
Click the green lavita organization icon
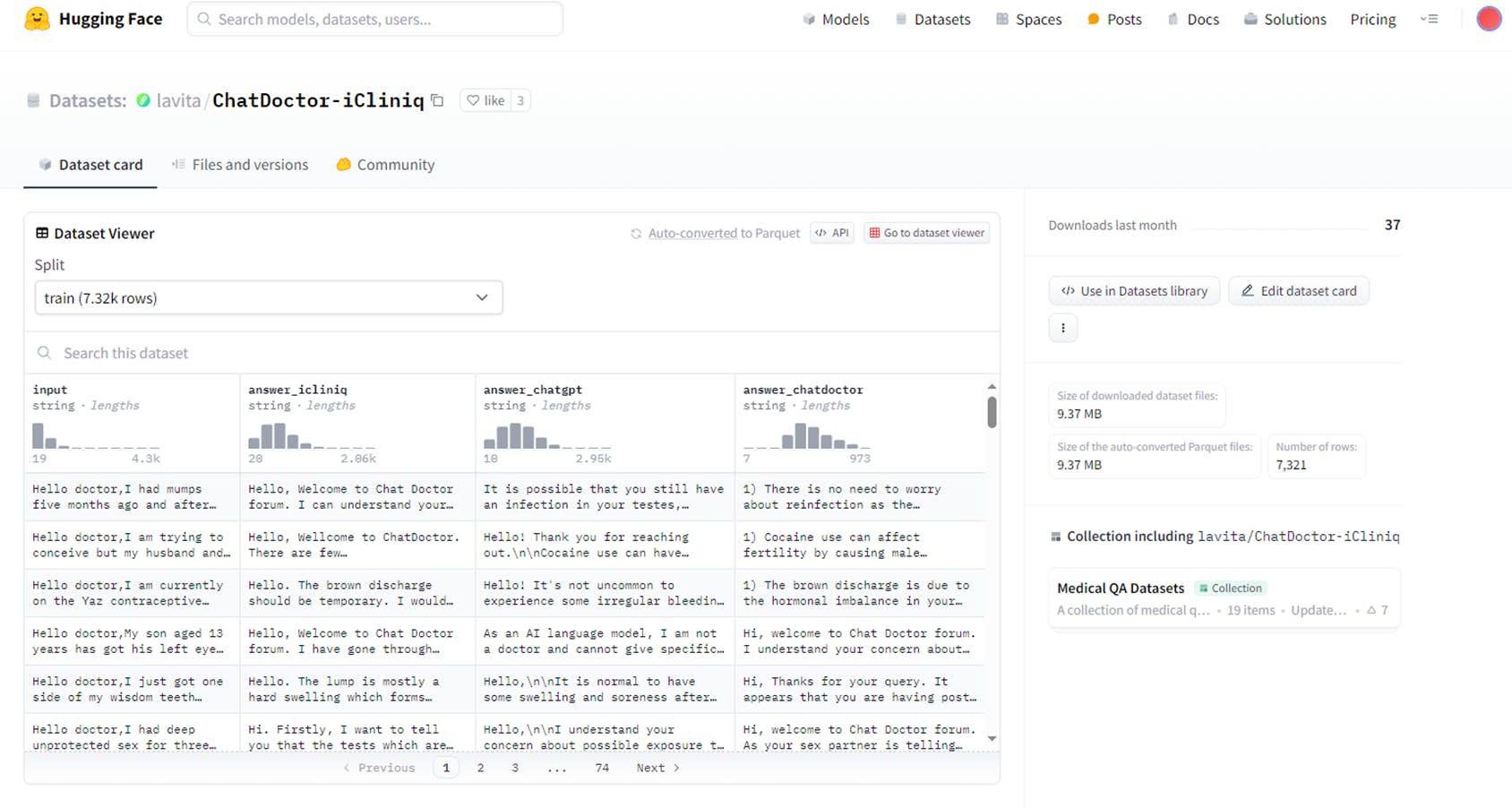coord(143,100)
